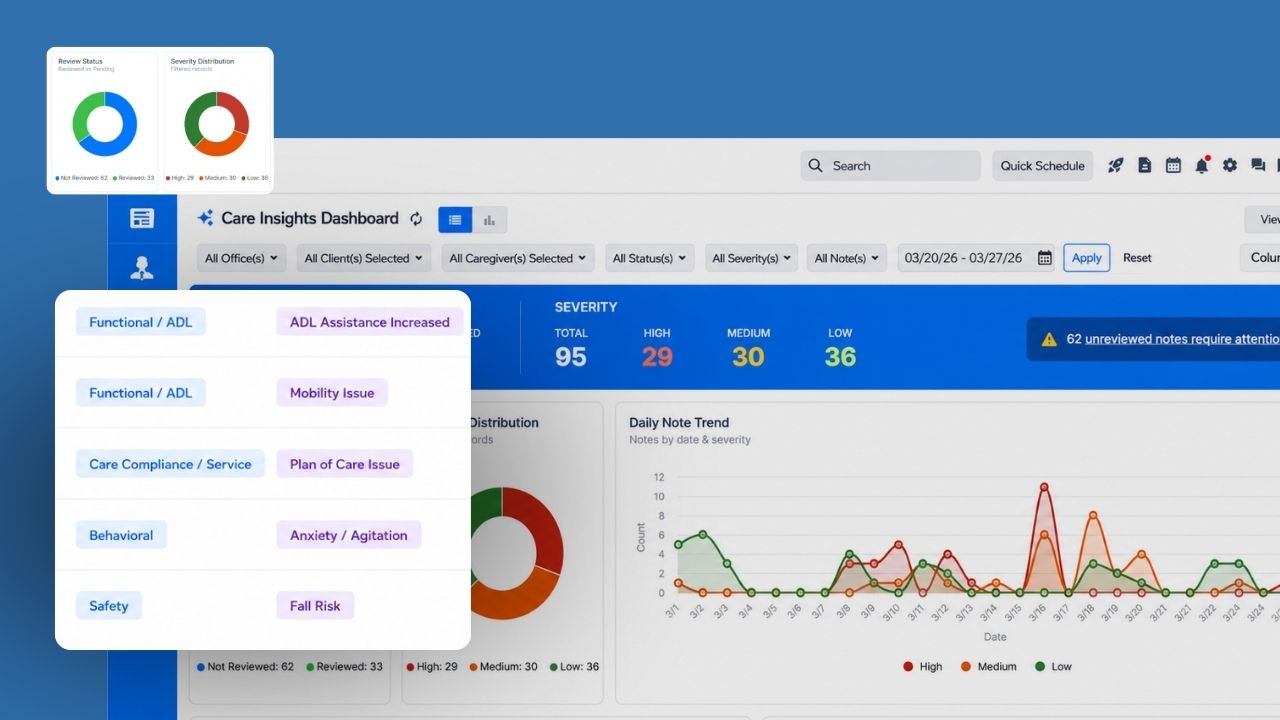Click the Functional / ADL tag beside Mobility Issue

[x=141, y=393]
